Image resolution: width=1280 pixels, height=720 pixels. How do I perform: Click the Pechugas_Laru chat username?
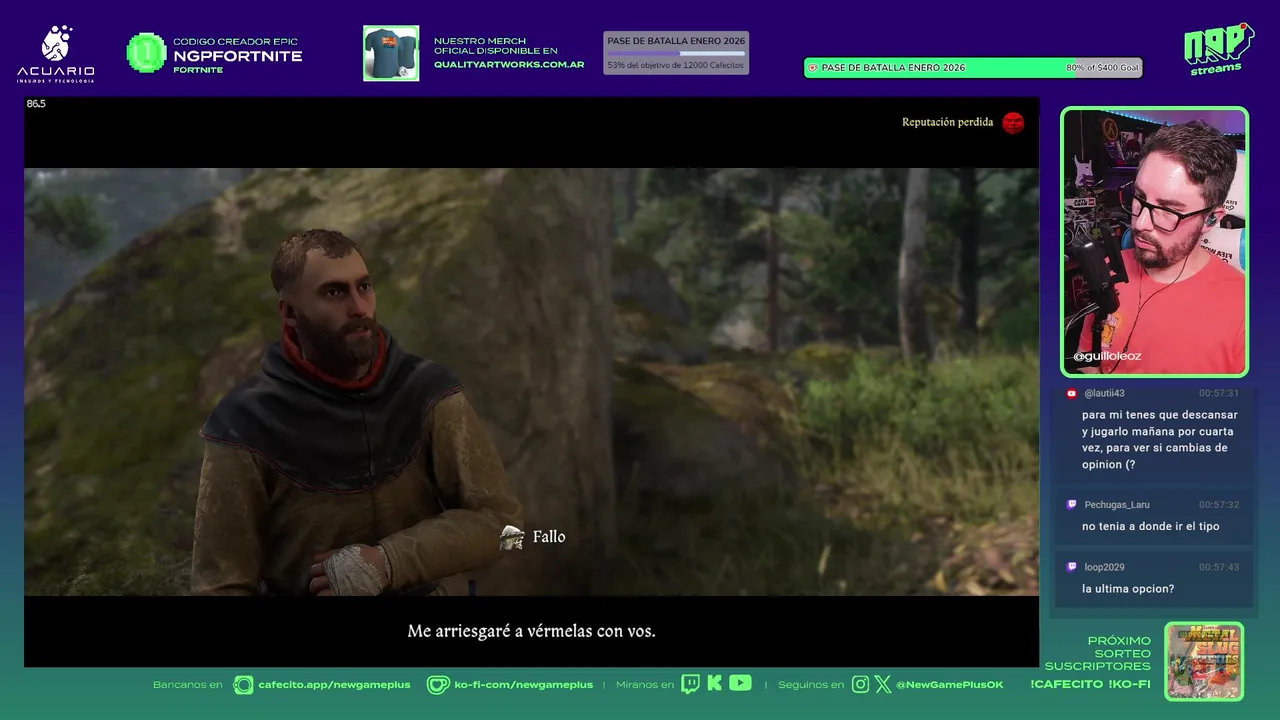tap(1117, 505)
